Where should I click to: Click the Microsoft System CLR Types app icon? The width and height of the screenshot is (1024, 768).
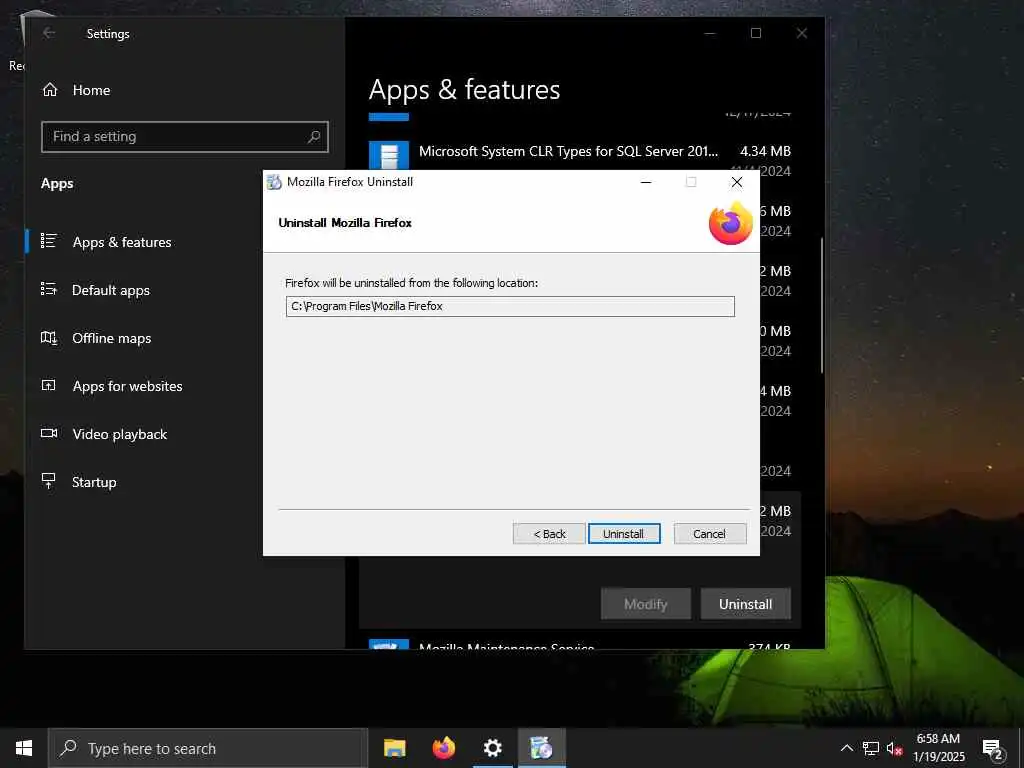[389, 155]
